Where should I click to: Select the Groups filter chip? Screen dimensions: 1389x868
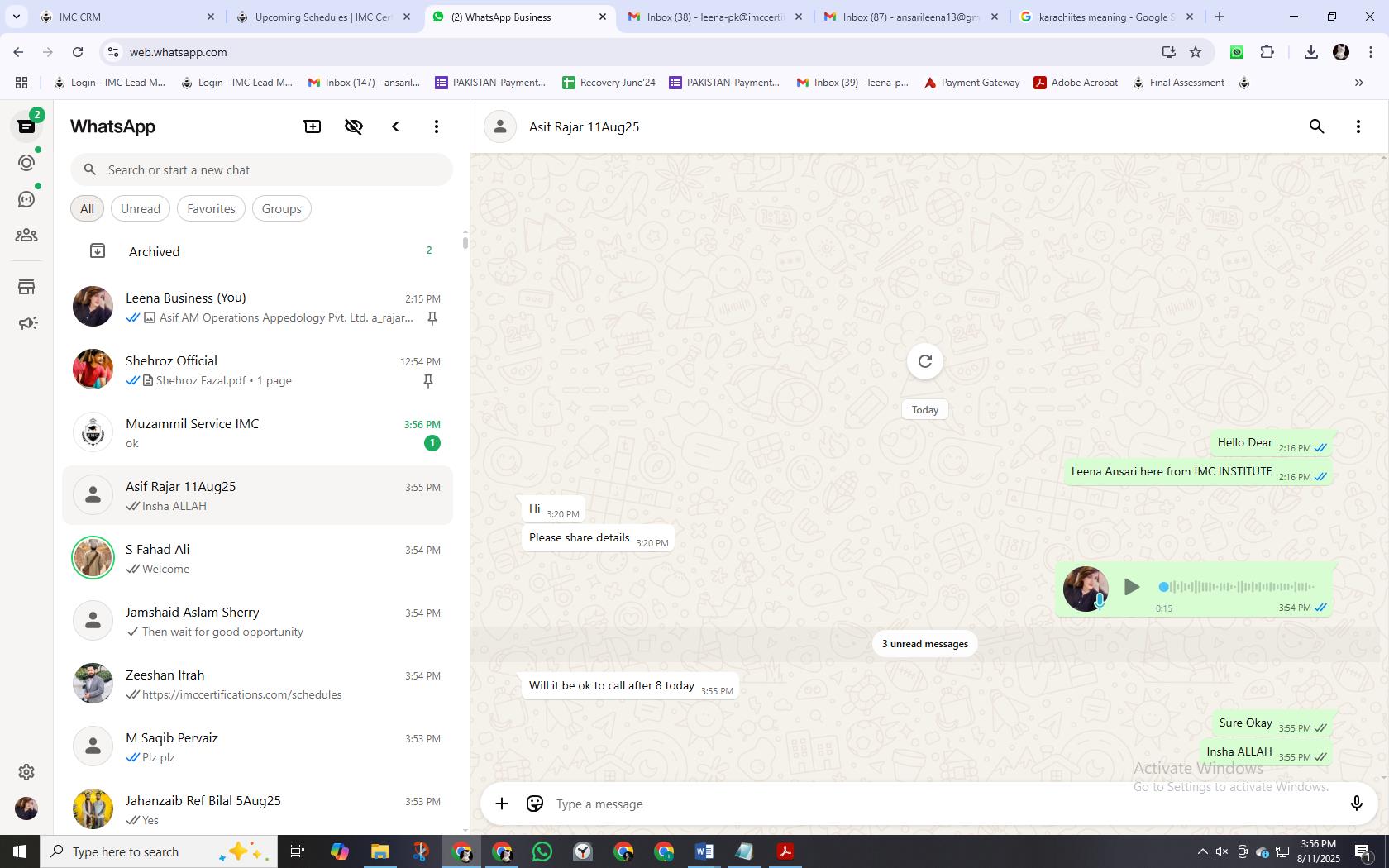coord(282,208)
